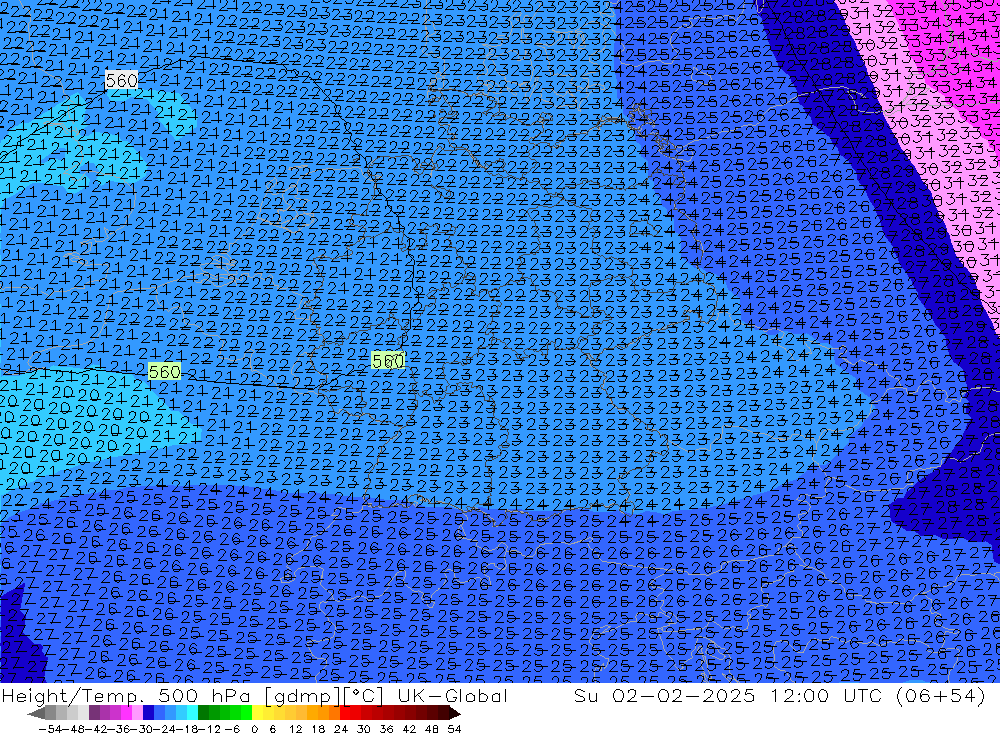Click the "0" legend scale value
Image resolution: width=1000 pixels, height=733 pixels.
coord(254,729)
